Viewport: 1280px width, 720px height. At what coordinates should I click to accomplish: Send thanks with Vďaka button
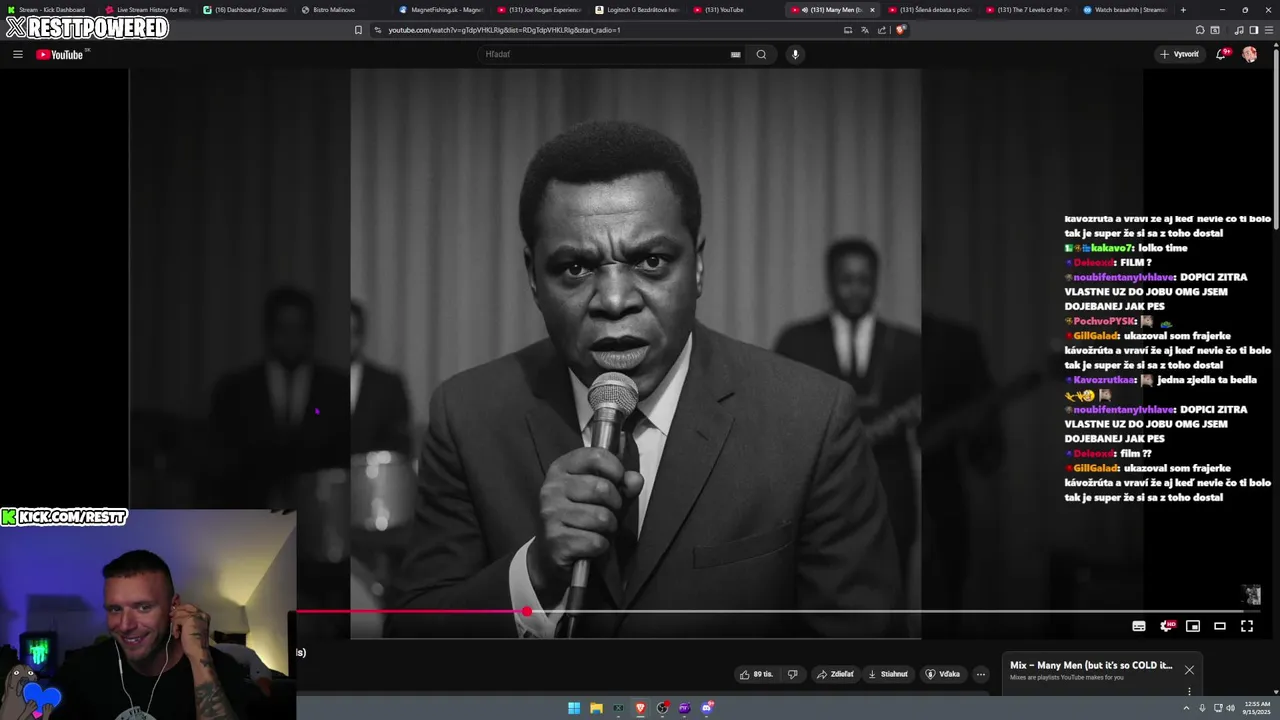pos(943,674)
